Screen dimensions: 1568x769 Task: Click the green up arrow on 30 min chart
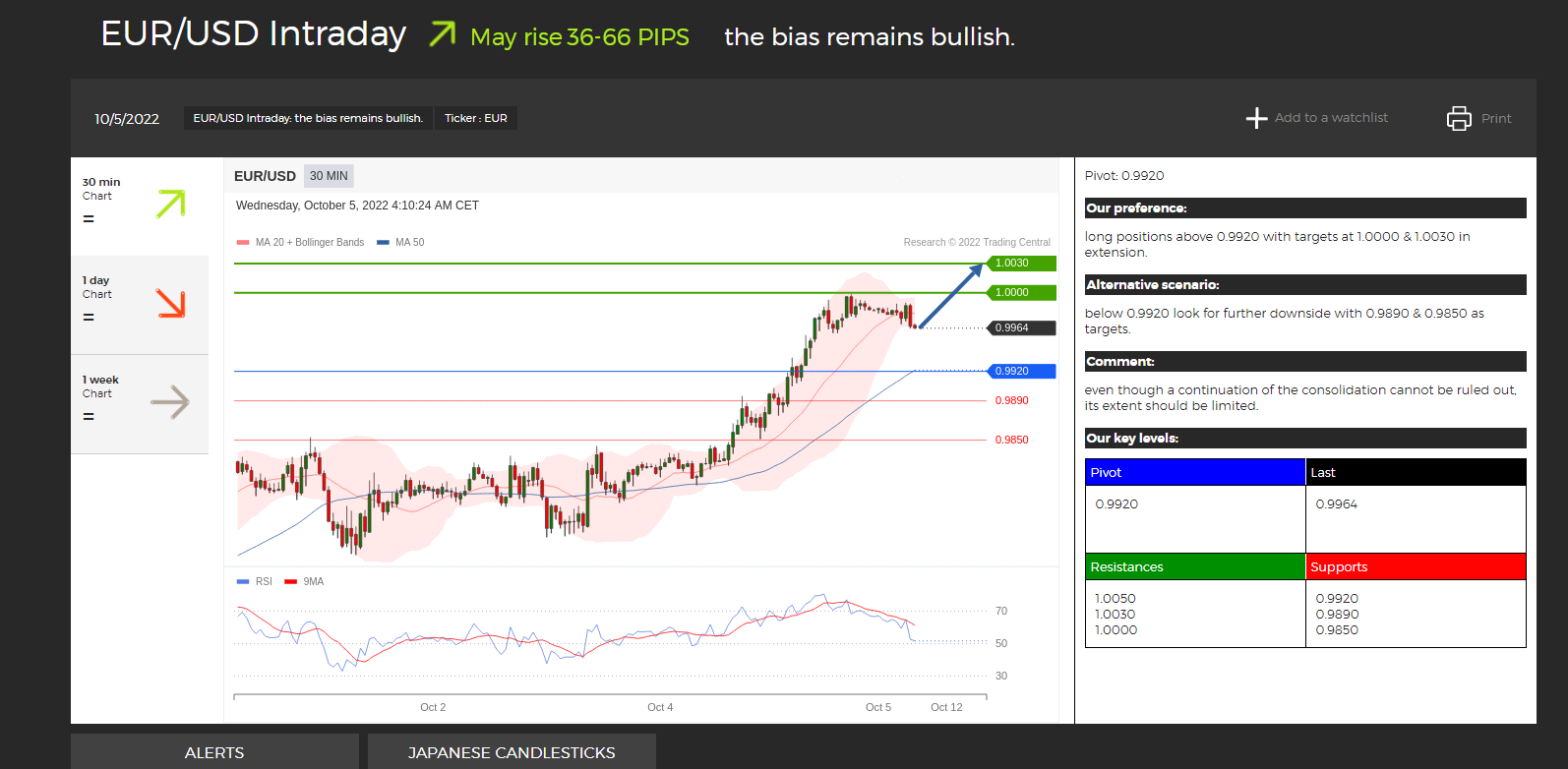coord(170,205)
